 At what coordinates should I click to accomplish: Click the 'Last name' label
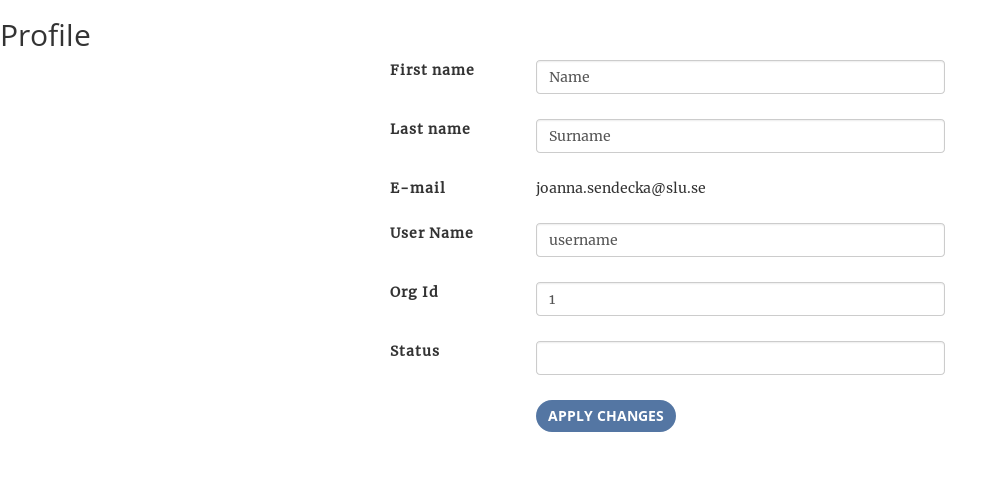(430, 129)
